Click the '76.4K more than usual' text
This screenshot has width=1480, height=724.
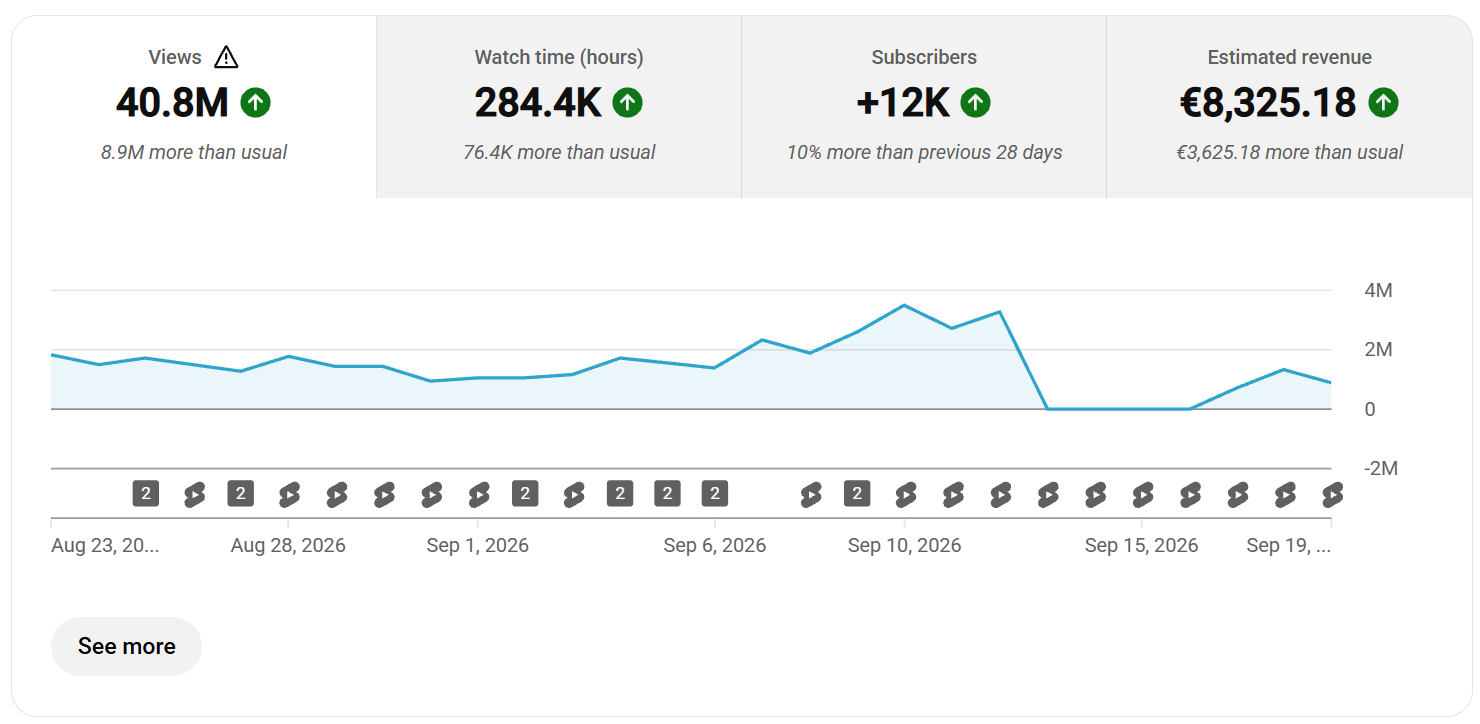click(559, 152)
